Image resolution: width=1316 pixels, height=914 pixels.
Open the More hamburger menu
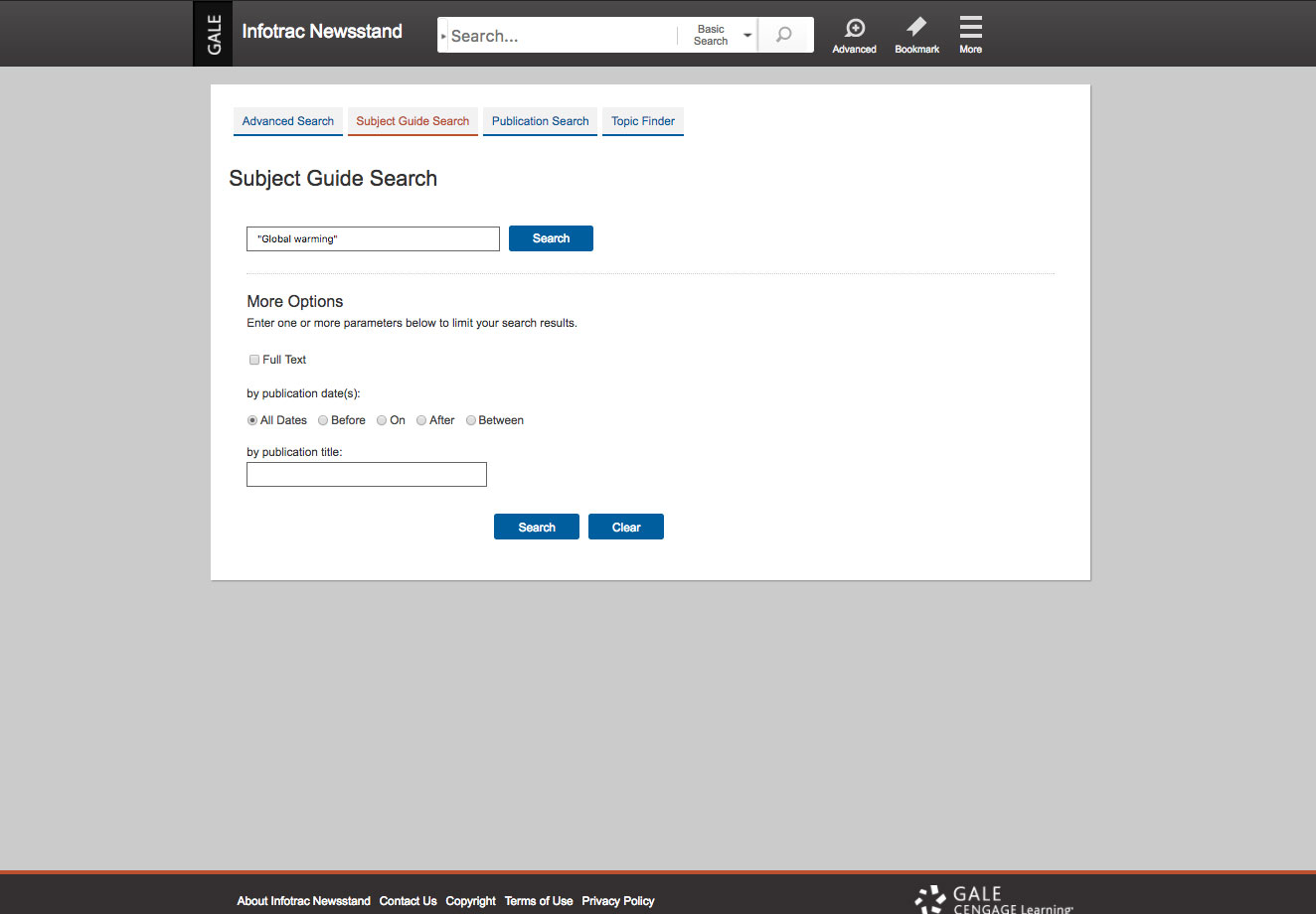[x=971, y=36]
